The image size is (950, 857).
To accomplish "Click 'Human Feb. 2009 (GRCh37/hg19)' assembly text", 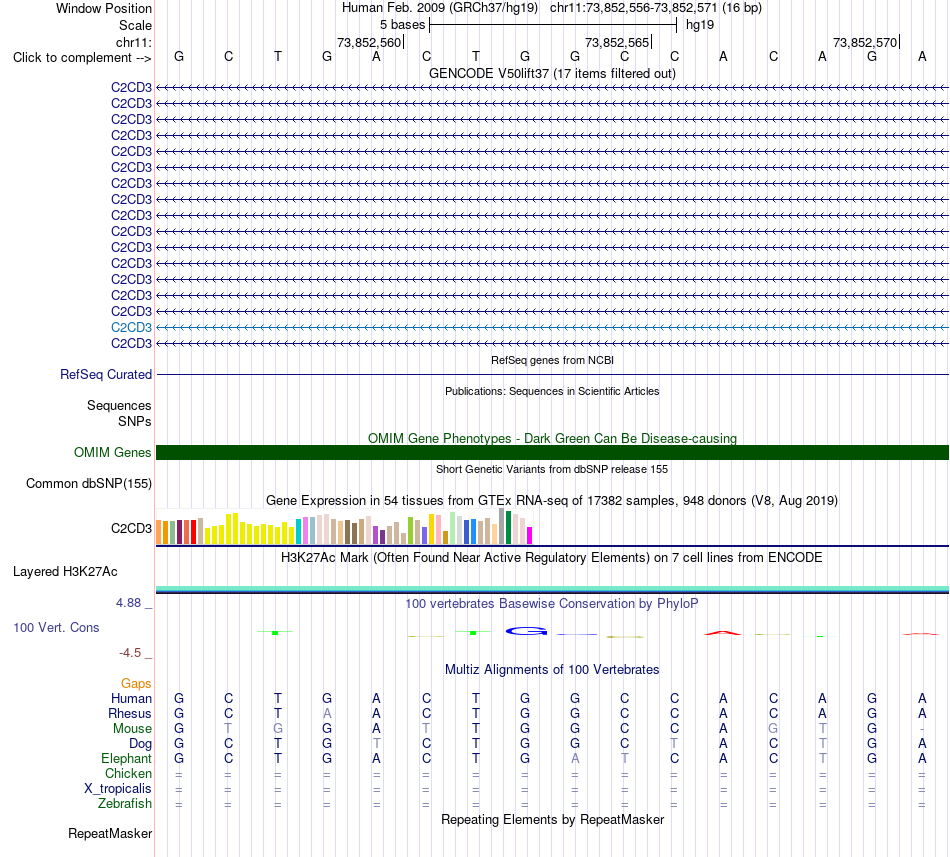I will pos(440,8).
